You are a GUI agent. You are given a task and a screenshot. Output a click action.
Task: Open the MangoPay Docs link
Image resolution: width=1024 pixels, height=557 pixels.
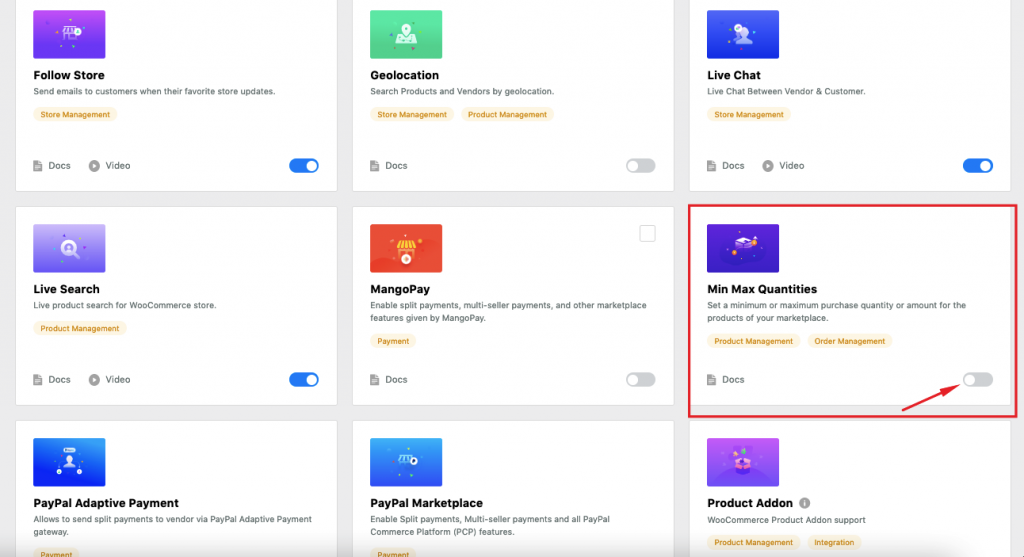pos(396,379)
